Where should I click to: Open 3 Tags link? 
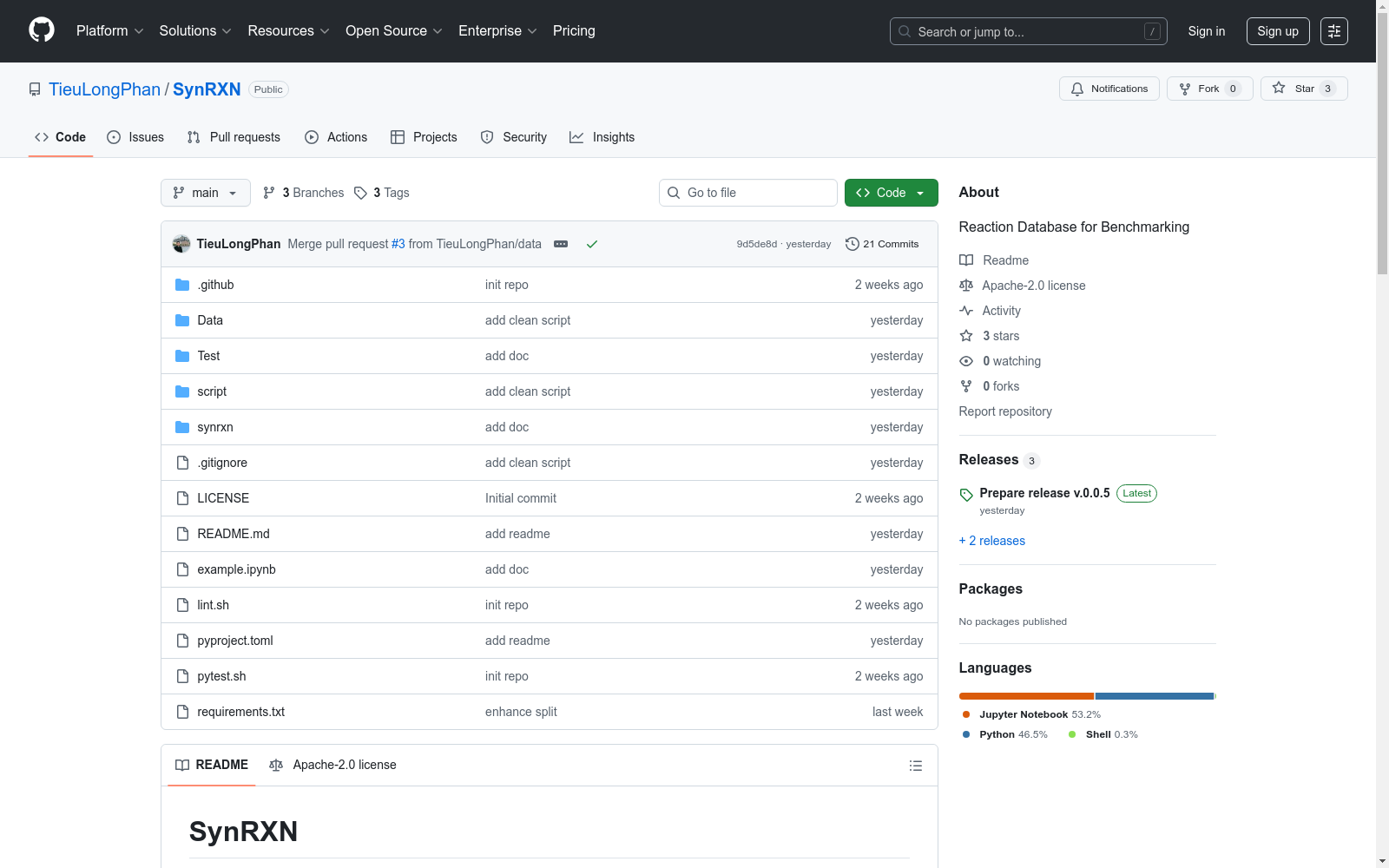point(382,193)
